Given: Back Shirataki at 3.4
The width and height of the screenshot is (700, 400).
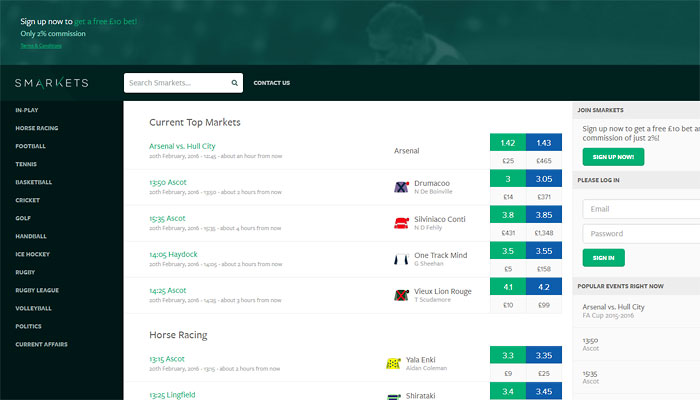Looking at the screenshot, I should 508,392.
